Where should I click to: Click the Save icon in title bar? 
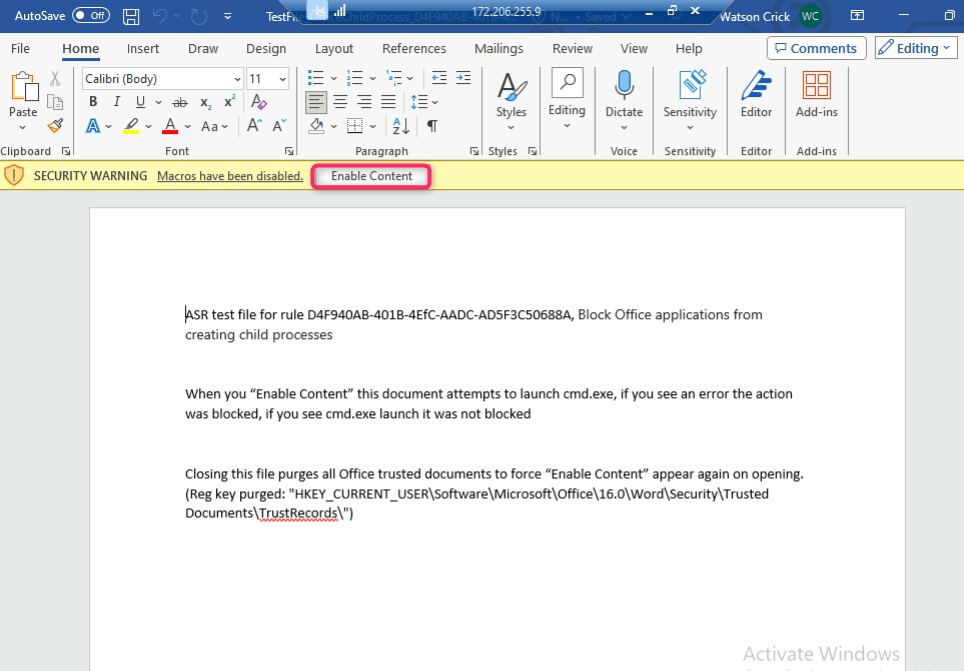(x=131, y=16)
